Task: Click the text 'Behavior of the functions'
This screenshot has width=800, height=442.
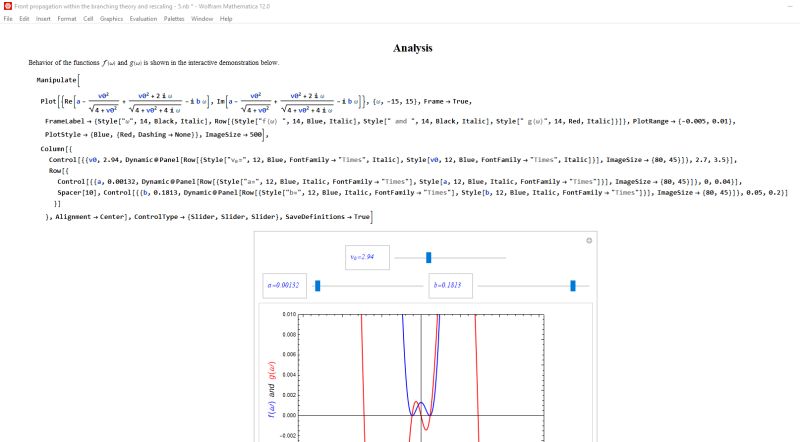Action: (x=64, y=63)
